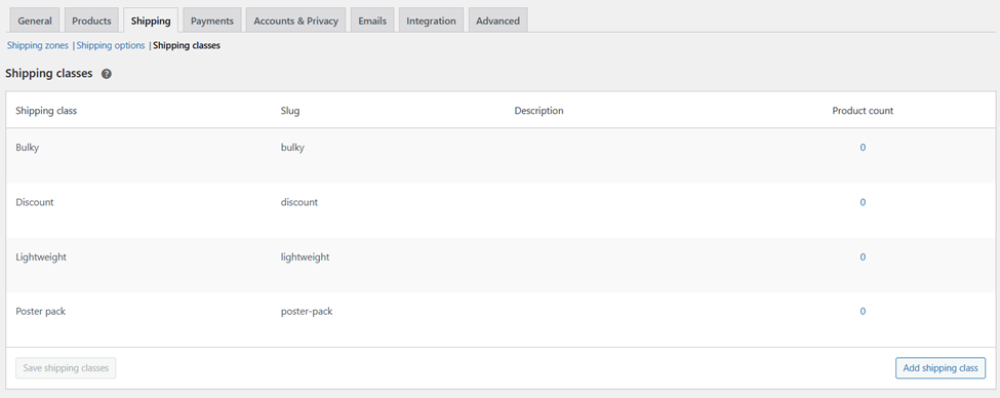Select the Discount shipping class name
1000x398 pixels.
coord(34,202)
